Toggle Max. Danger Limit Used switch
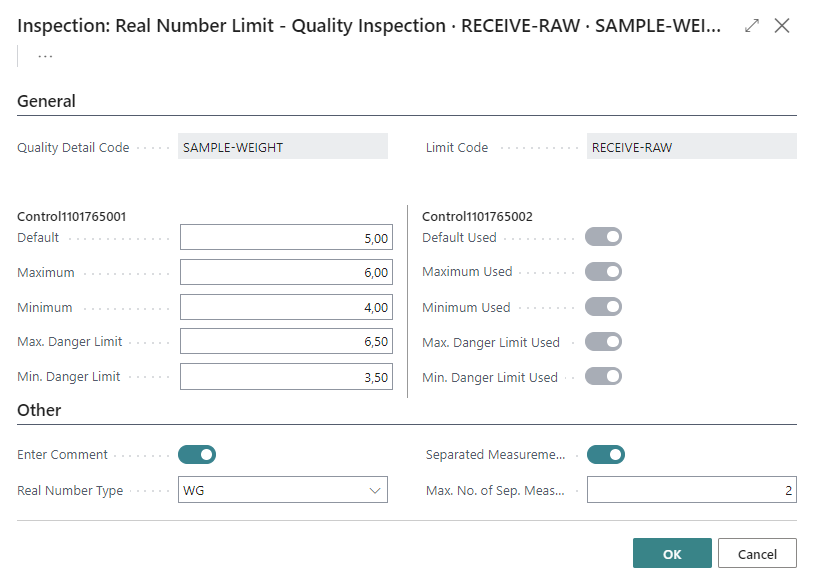The height and width of the screenshot is (582, 817). pos(603,342)
